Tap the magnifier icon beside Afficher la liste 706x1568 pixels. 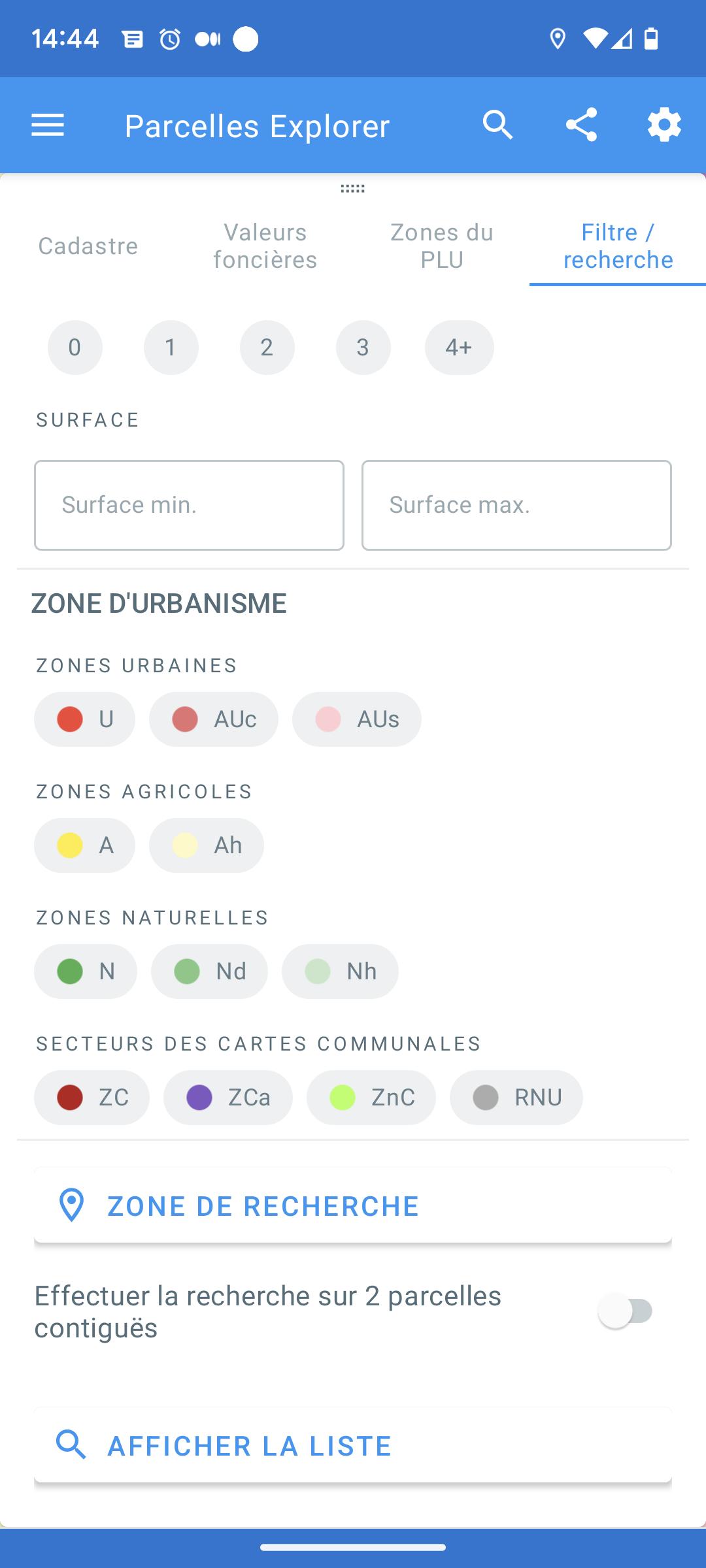click(71, 1445)
